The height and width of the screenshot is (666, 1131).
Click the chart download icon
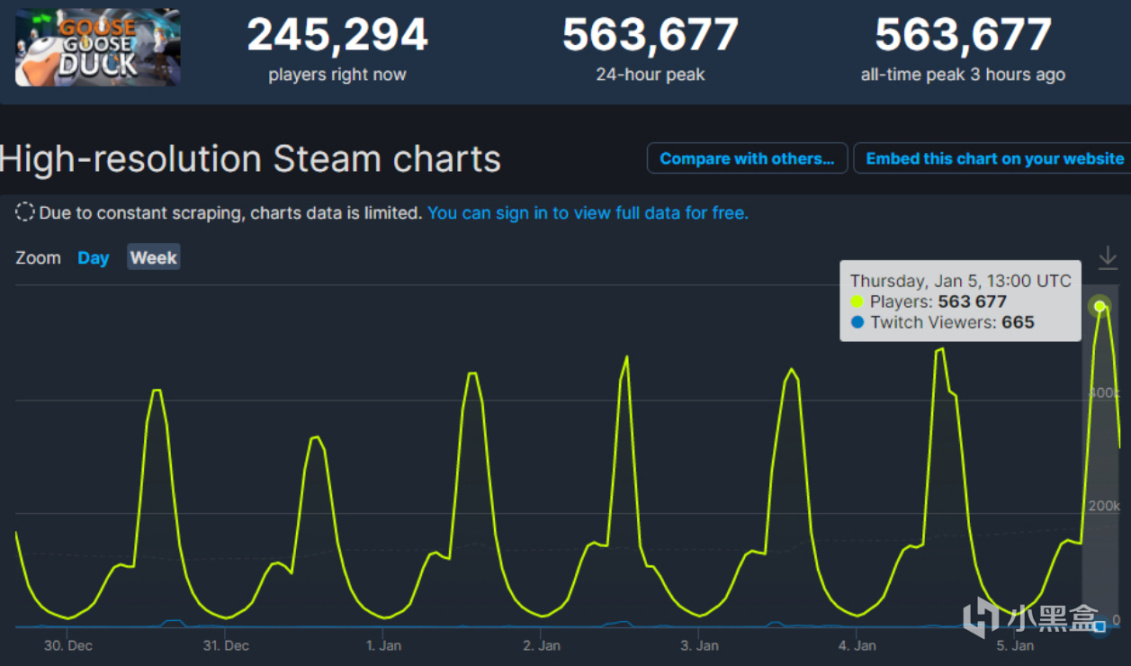click(1107, 258)
